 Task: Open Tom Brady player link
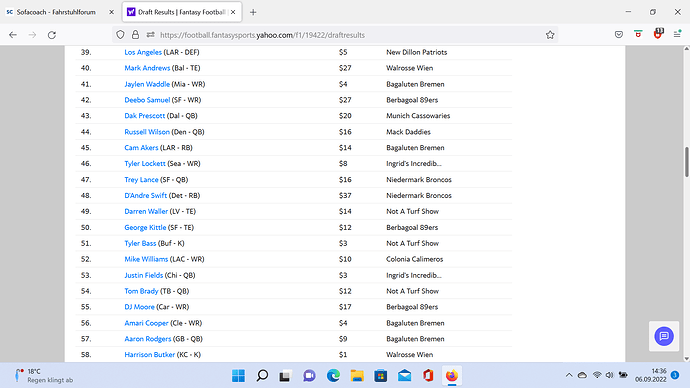[x=141, y=291]
